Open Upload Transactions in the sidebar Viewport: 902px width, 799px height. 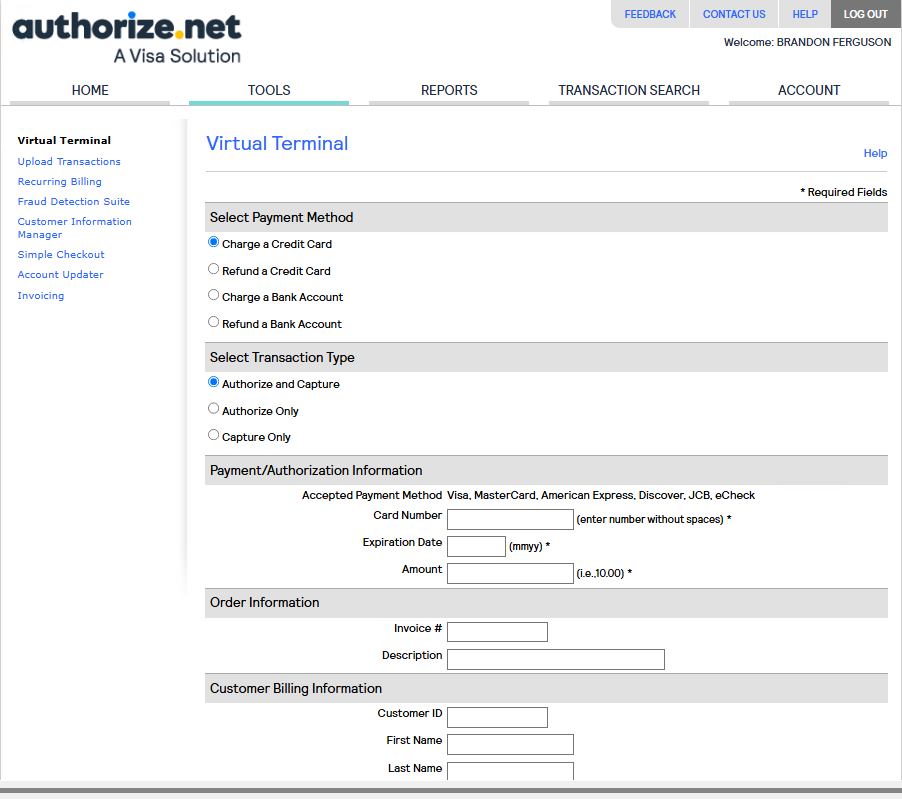point(69,162)
